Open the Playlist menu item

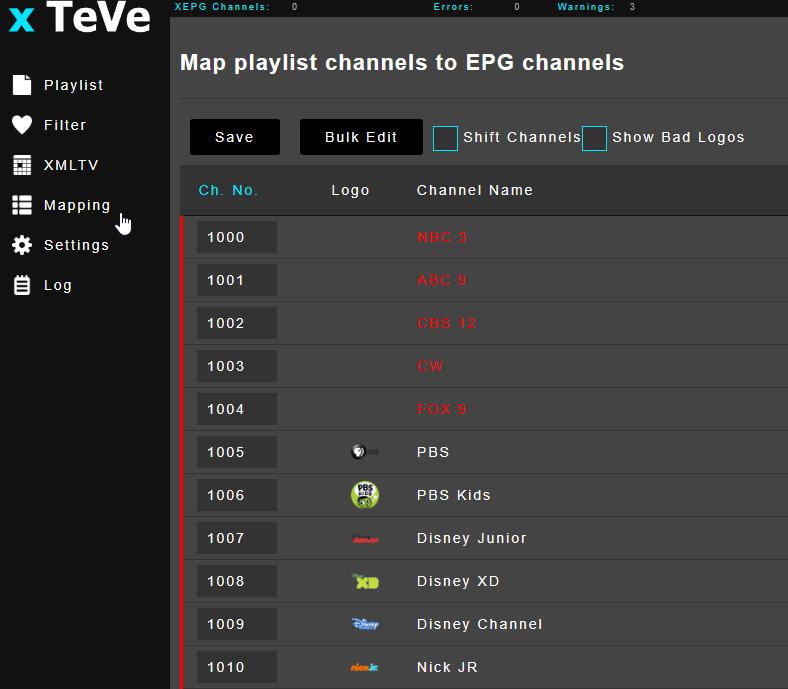(73, 85)
